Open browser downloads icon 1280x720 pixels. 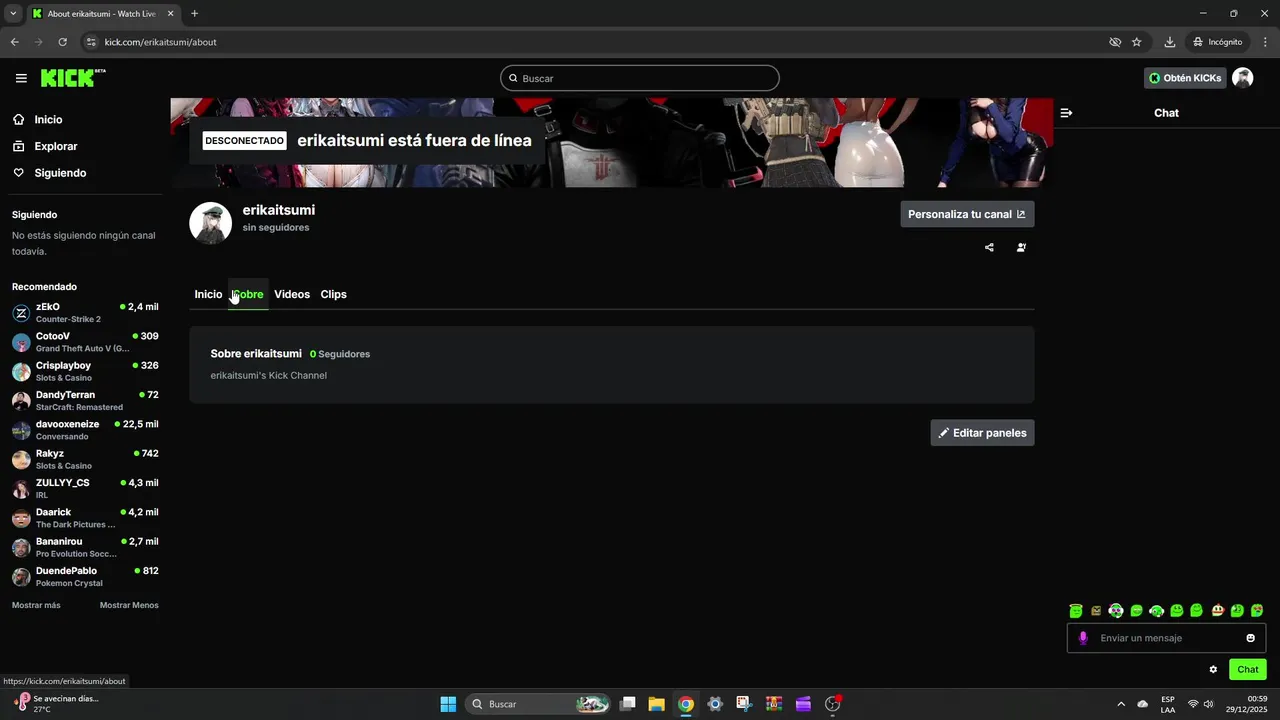1169,42
